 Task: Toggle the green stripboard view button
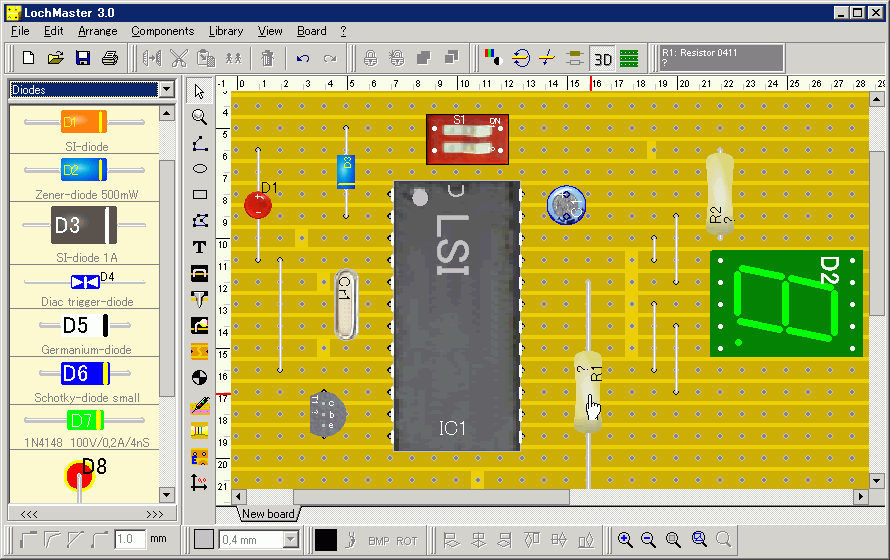[x=629, y=58]
